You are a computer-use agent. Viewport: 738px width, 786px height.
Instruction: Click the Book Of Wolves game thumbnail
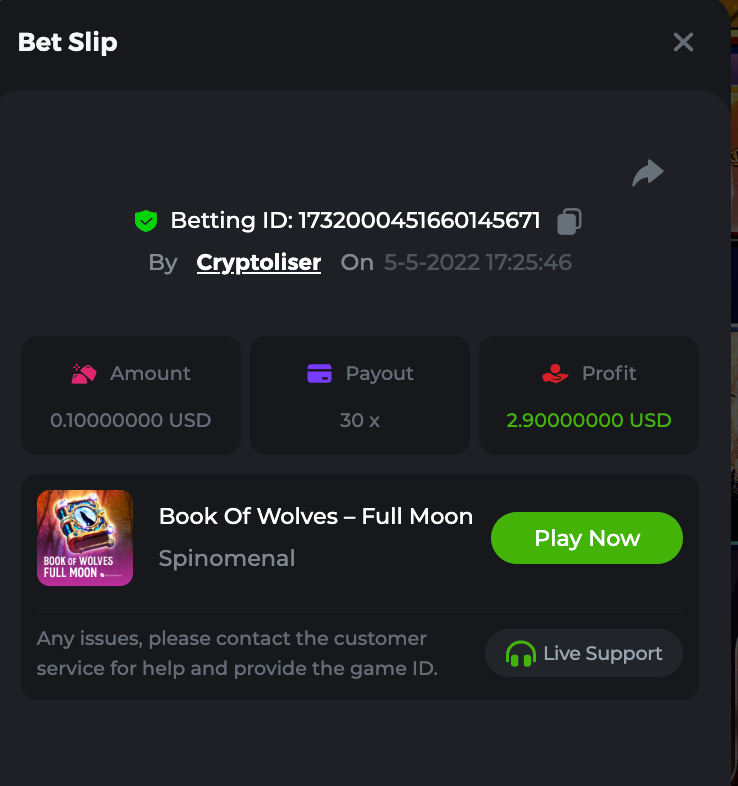pos(85,538)
